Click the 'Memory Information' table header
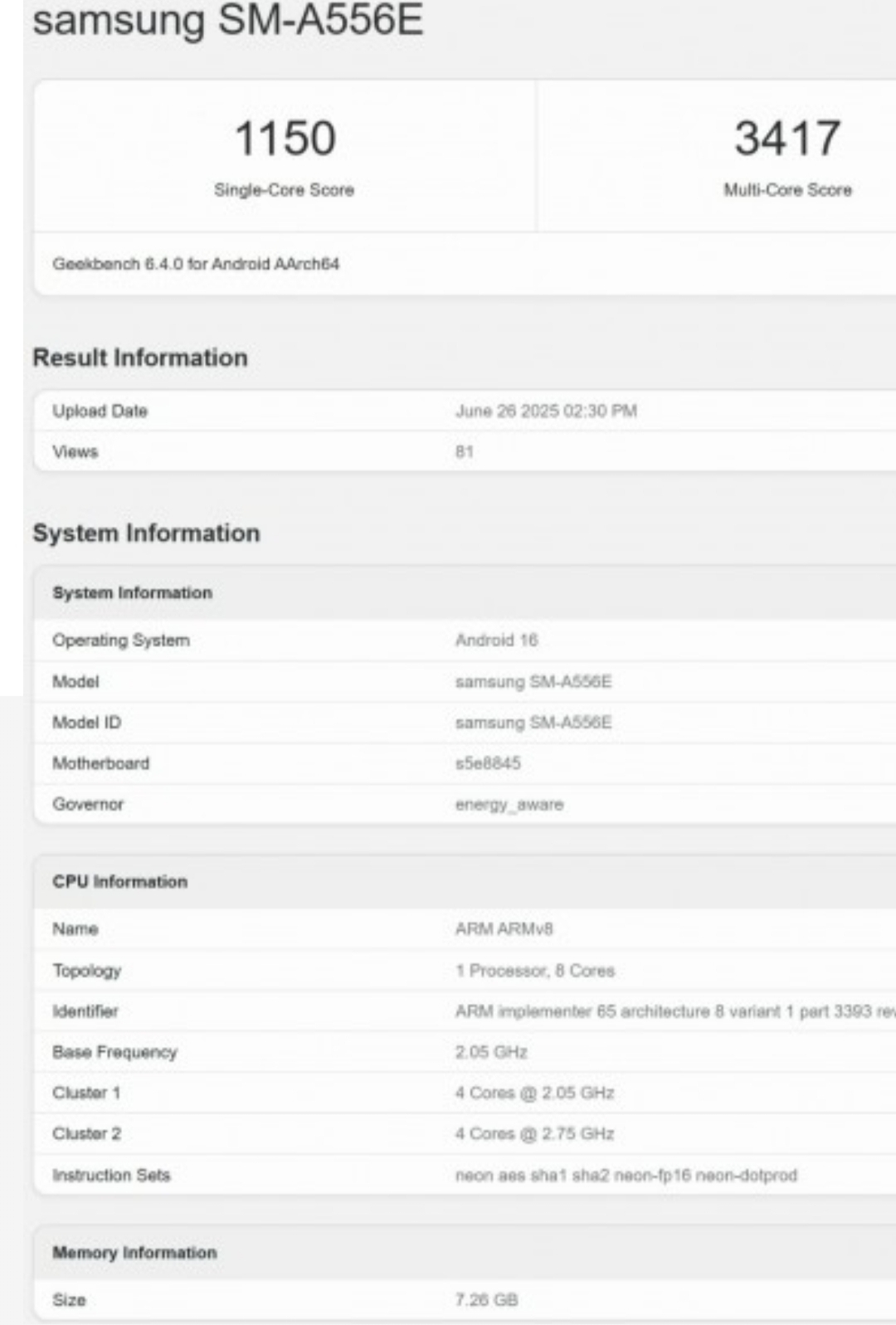Screen dimensions: 896x1325 134,1253
